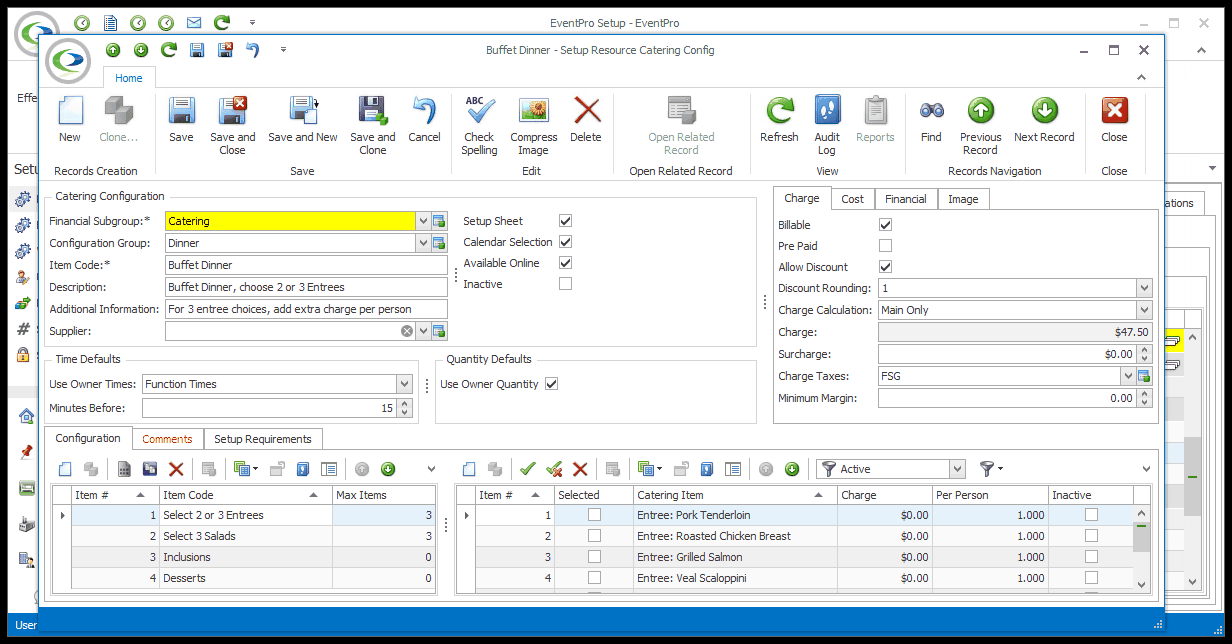Run Check Spelling from the ribbon
1232x644 pixels.
pos(480,126)
